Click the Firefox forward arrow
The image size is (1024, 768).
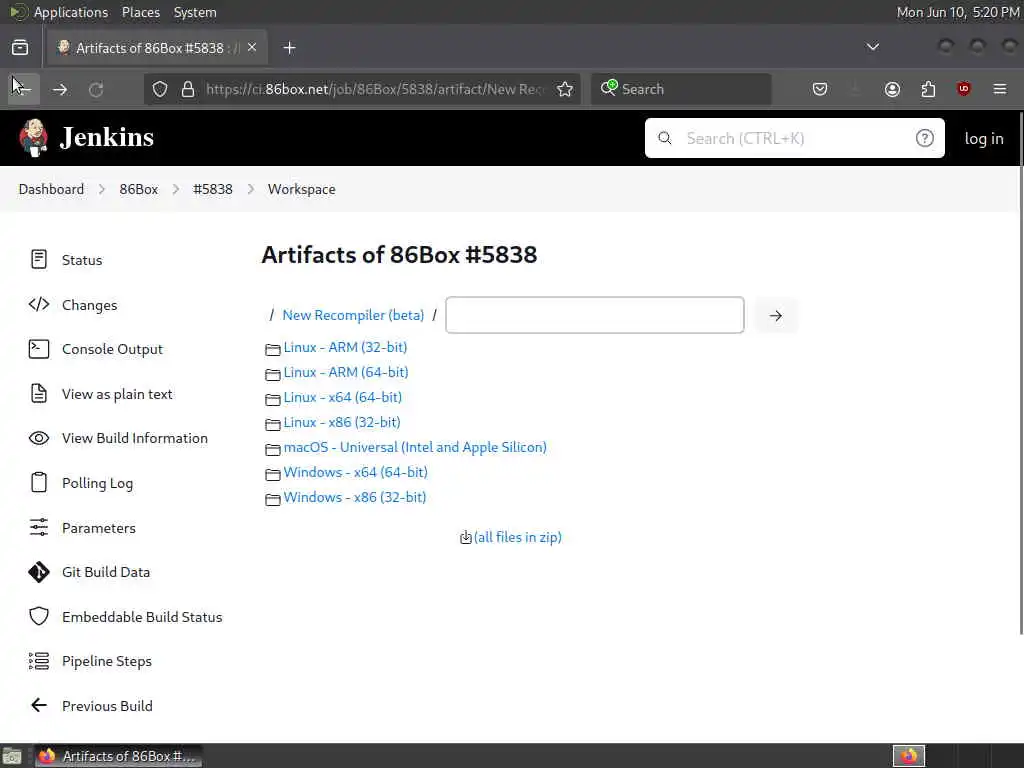60,89
